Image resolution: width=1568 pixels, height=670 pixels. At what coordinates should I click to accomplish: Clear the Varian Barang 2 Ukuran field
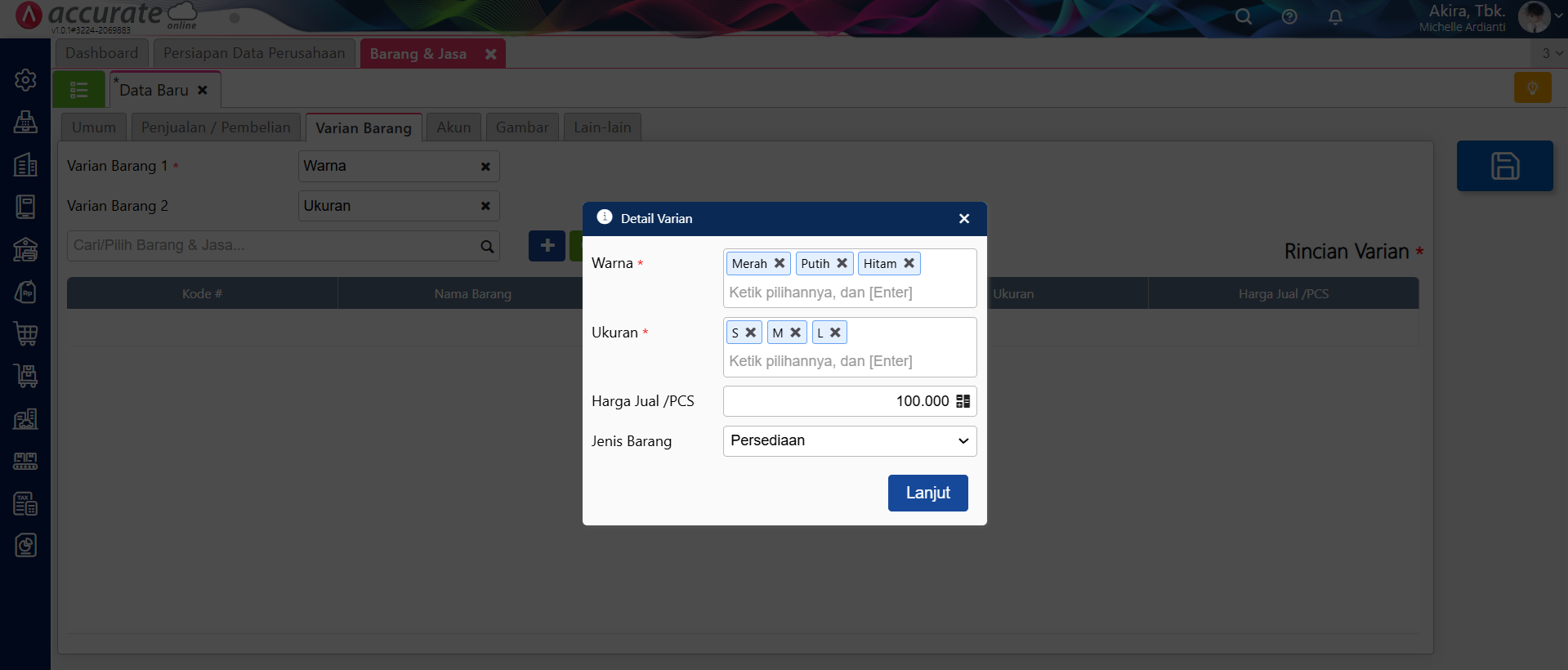click(x=485, y=206)
